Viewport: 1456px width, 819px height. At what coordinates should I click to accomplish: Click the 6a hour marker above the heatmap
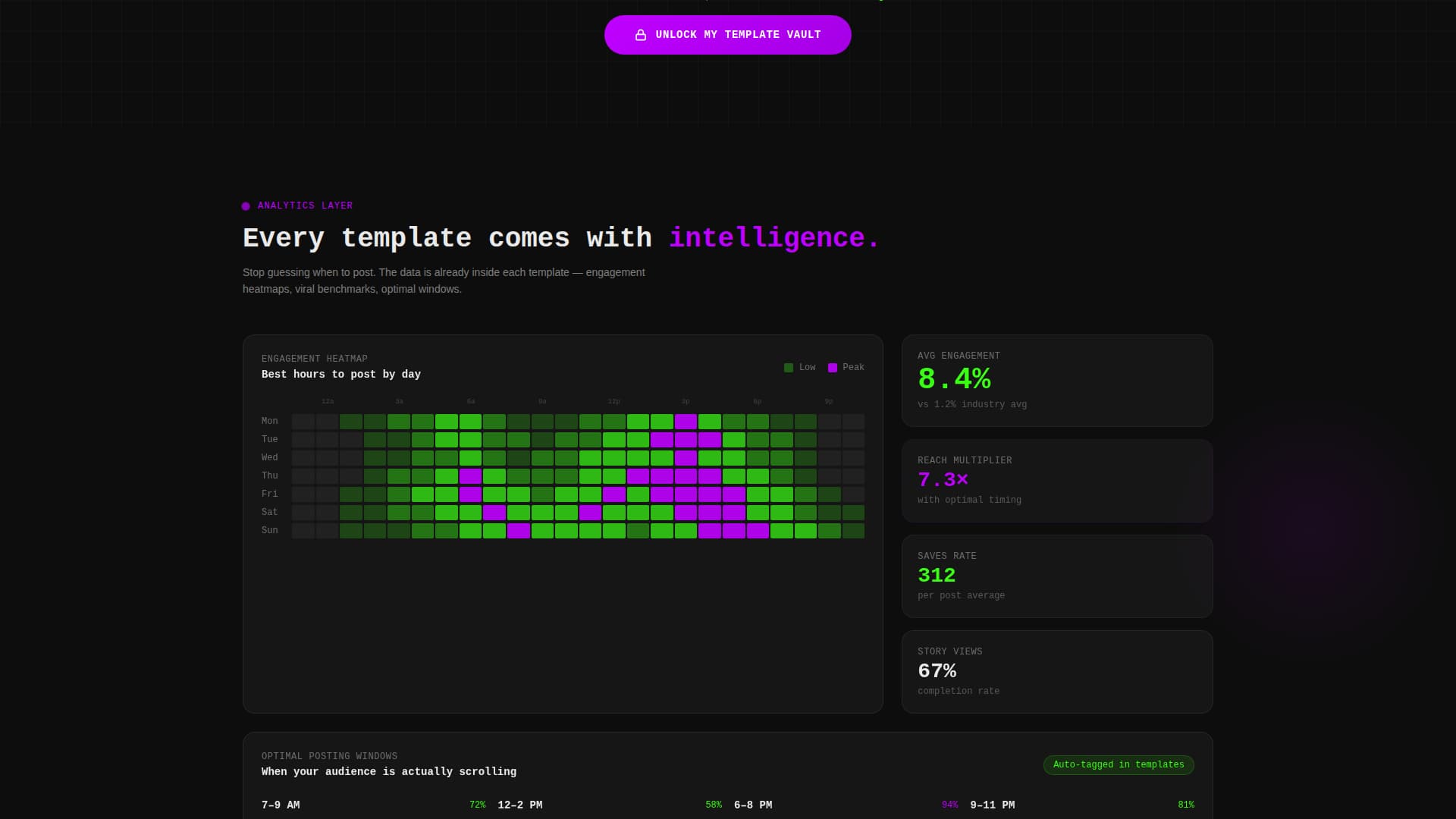(470, 401)
